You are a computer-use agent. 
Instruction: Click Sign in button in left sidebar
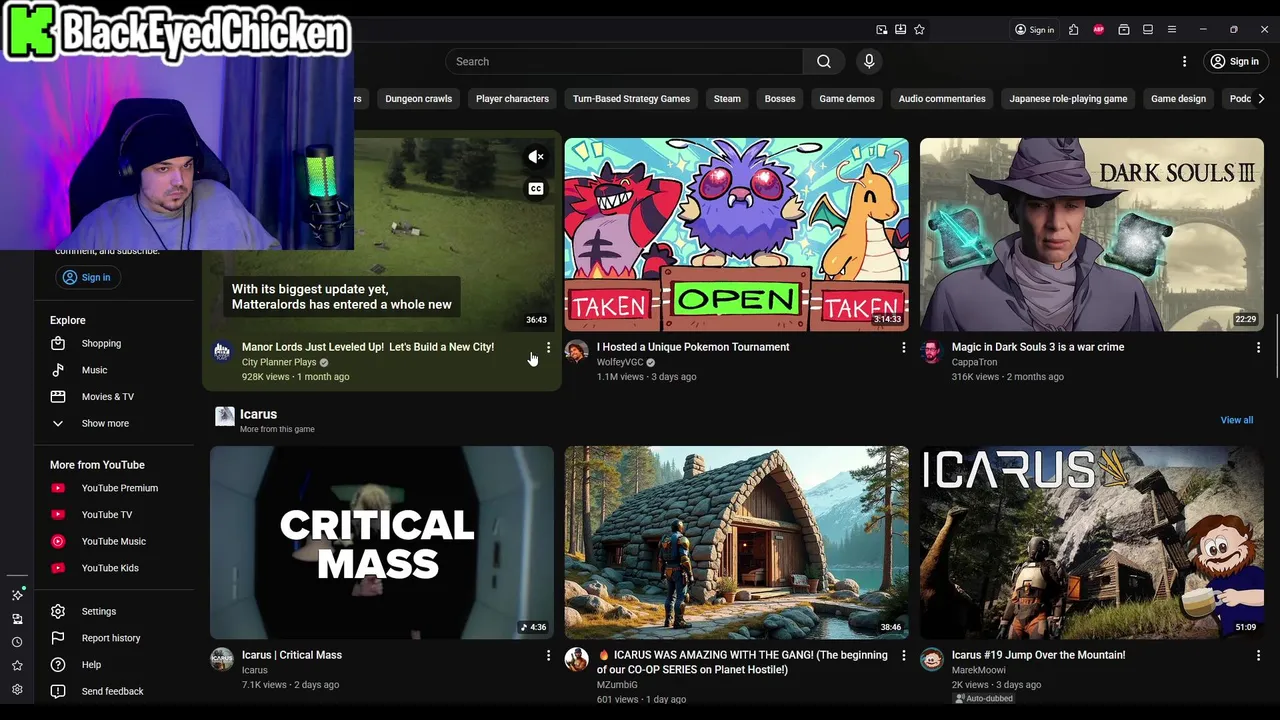pyautogui.click(x=86, y=277)
